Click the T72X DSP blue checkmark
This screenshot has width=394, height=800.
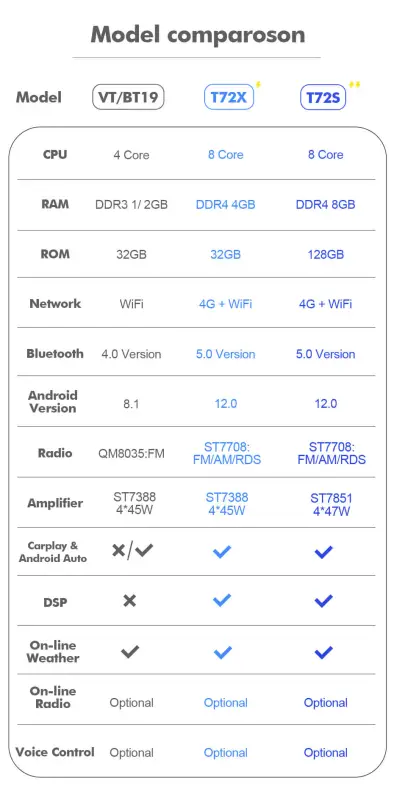click(222, 601)
